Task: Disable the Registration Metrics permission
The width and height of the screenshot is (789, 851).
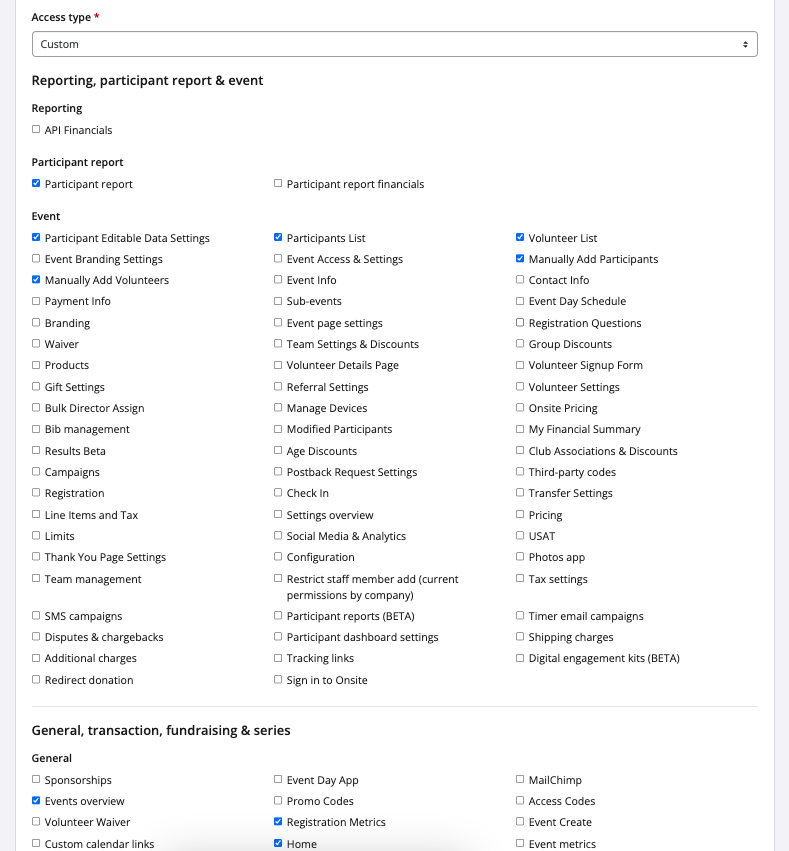Action: [278, 822]
